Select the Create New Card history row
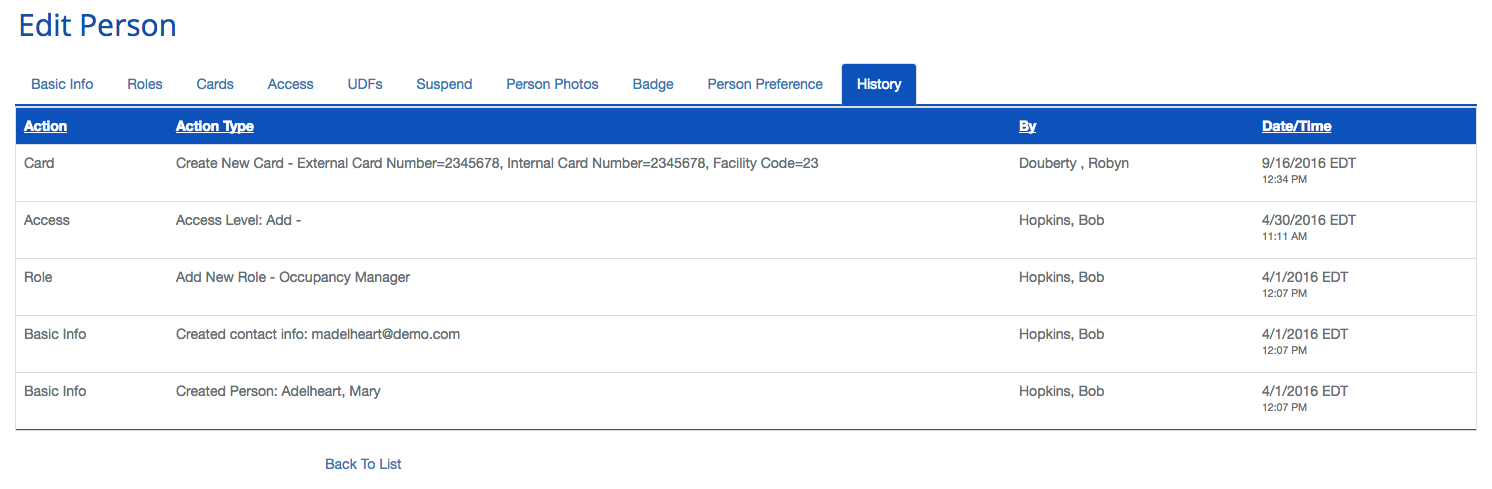This screenshot has width=1492, height=489. click(496, 163)
